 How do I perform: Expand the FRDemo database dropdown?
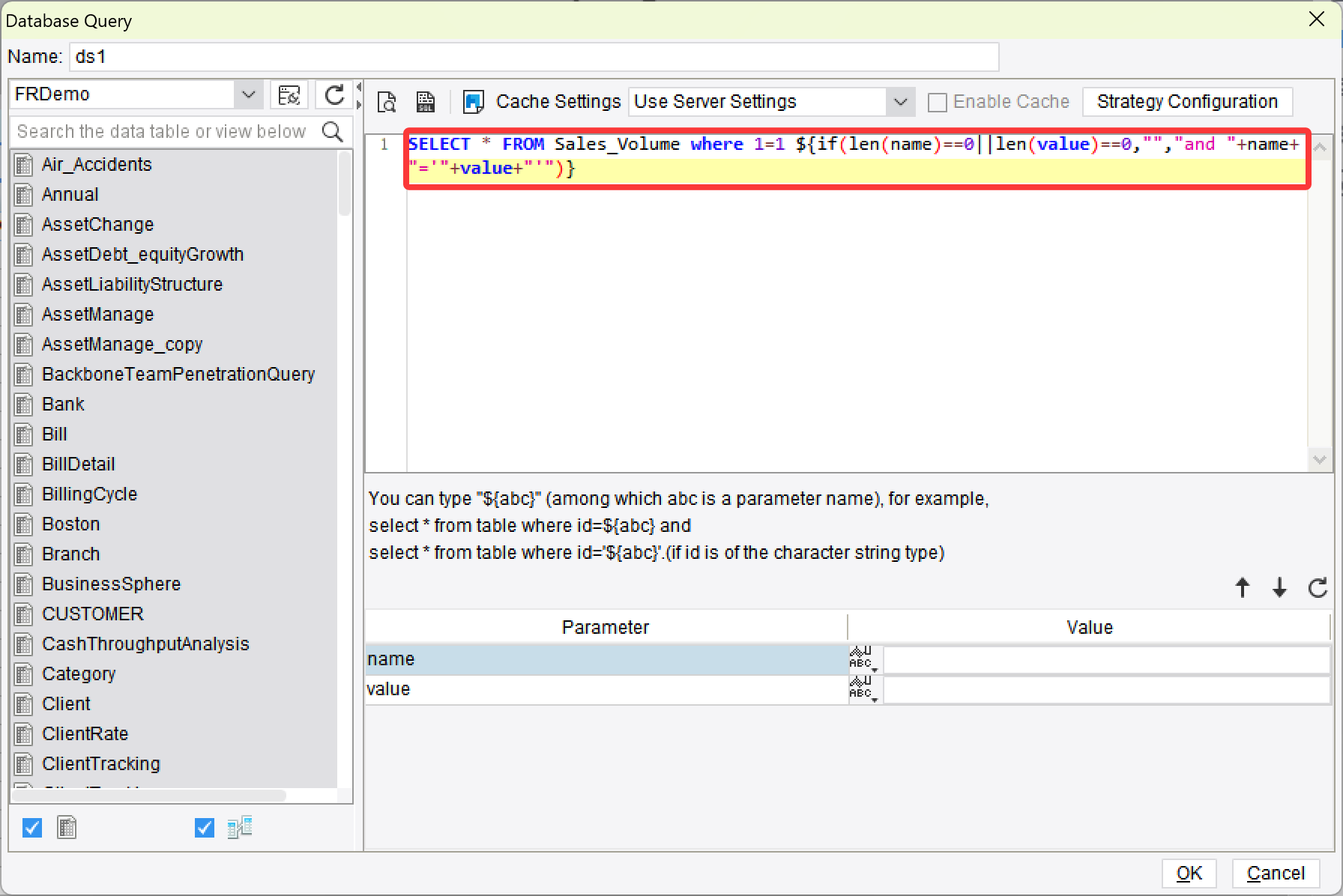pos(248,94)
